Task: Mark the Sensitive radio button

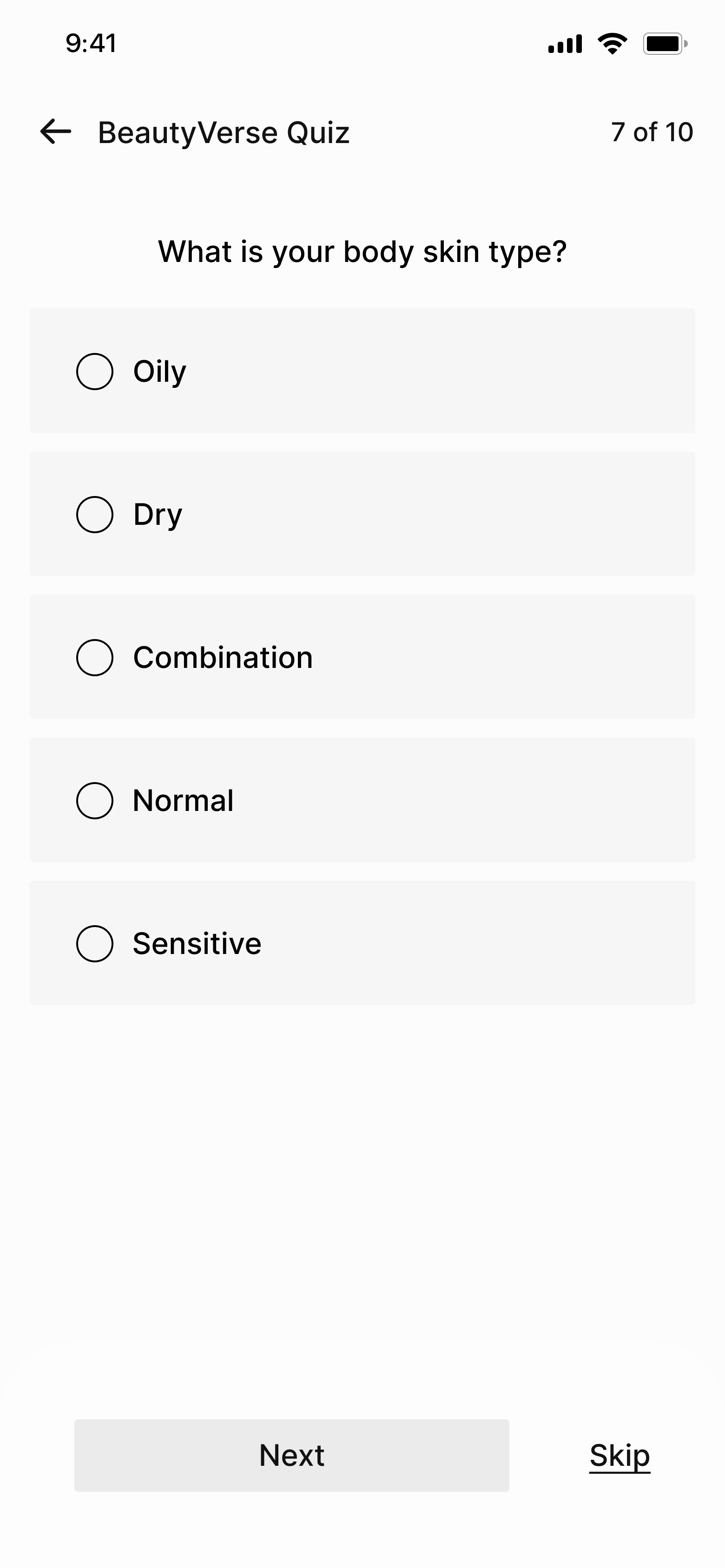Action: point(94,943)
